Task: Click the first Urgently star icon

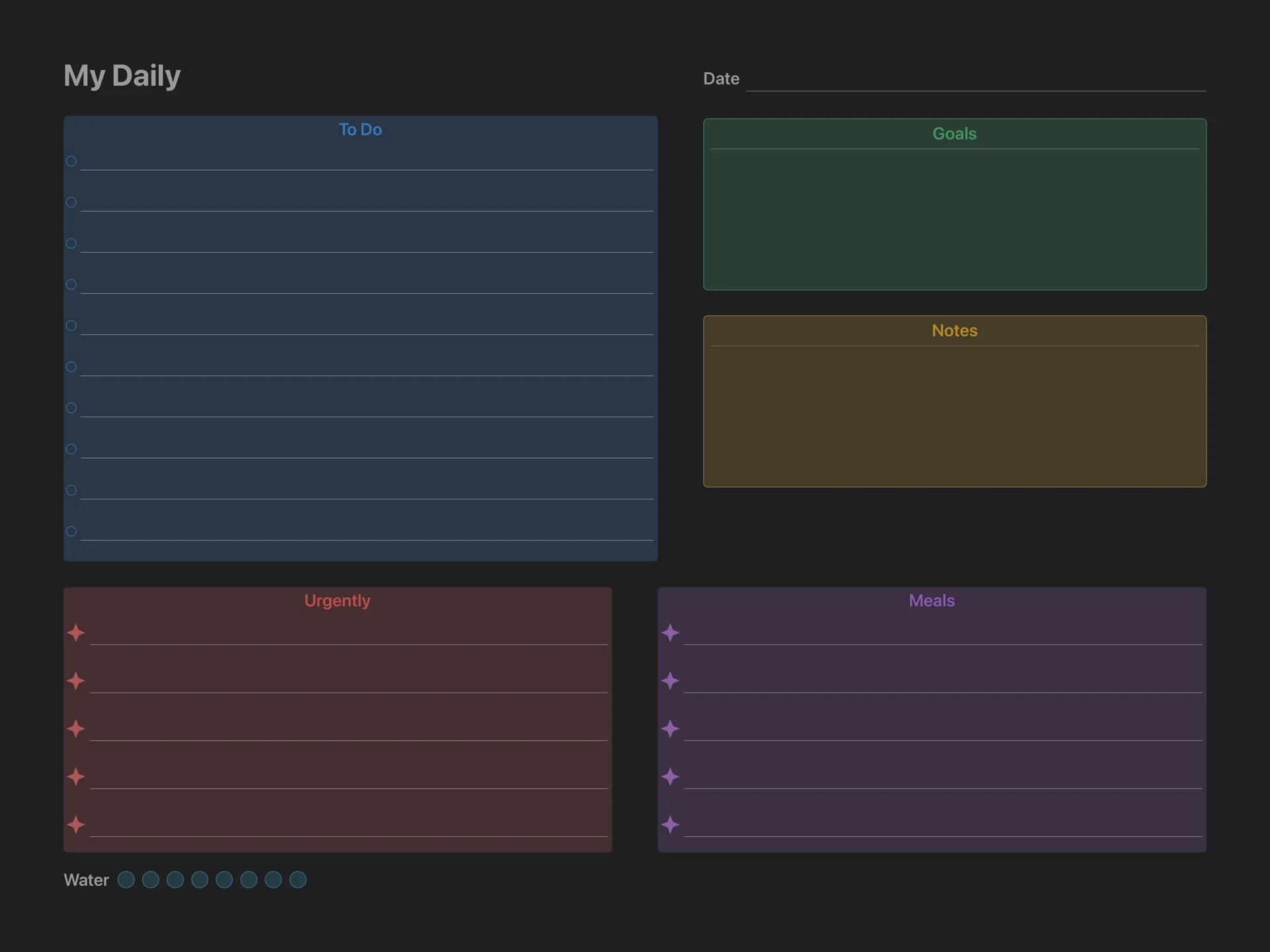Action: [76, 632]
